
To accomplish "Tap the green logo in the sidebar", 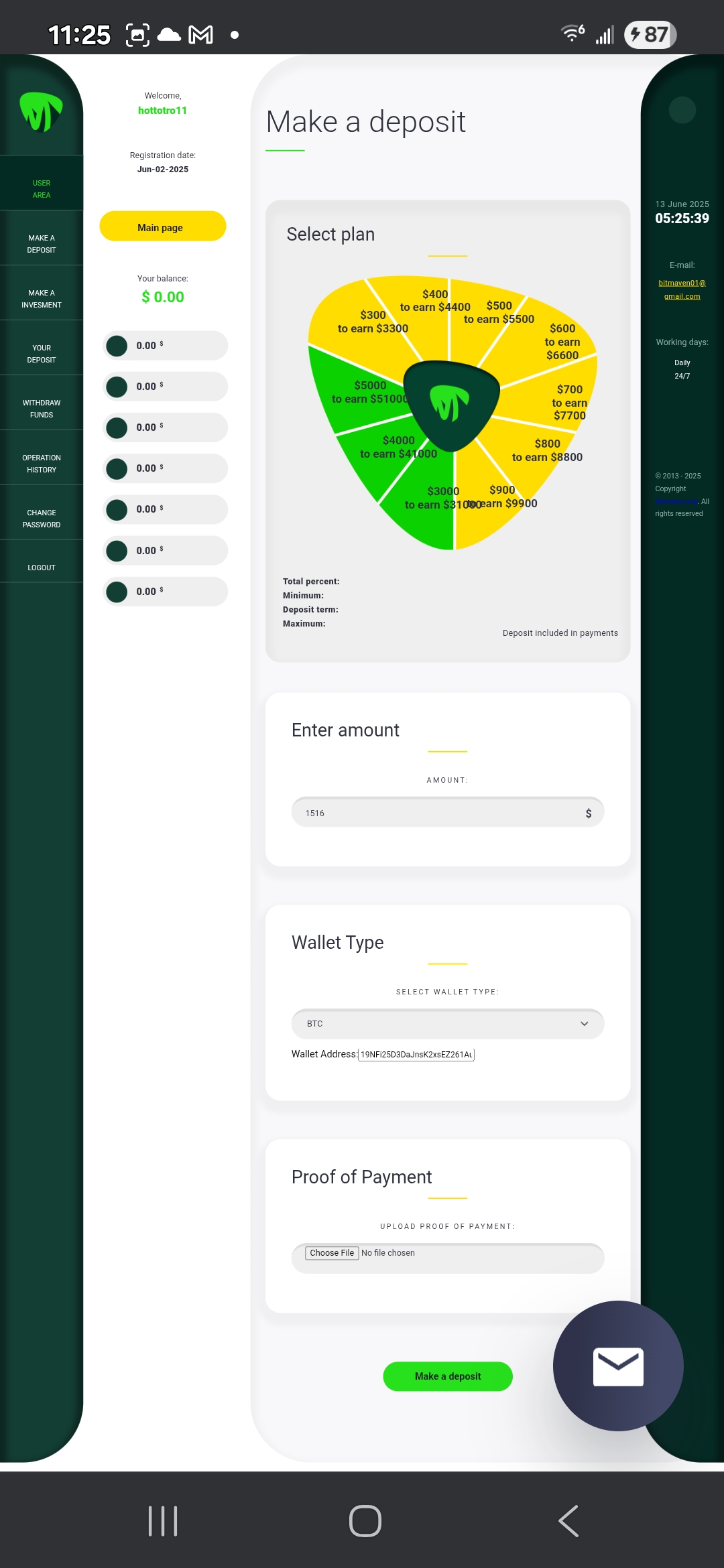I will pyautogui.click(x=41, y=111).
